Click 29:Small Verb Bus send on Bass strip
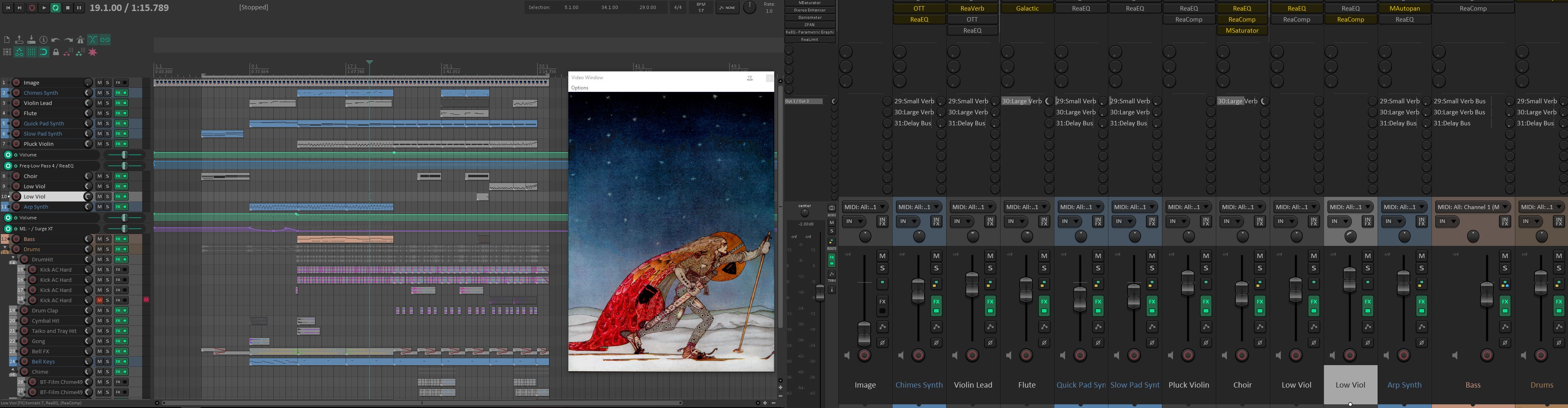Screen dimensions: 1568x408 tap(1460, 102)
